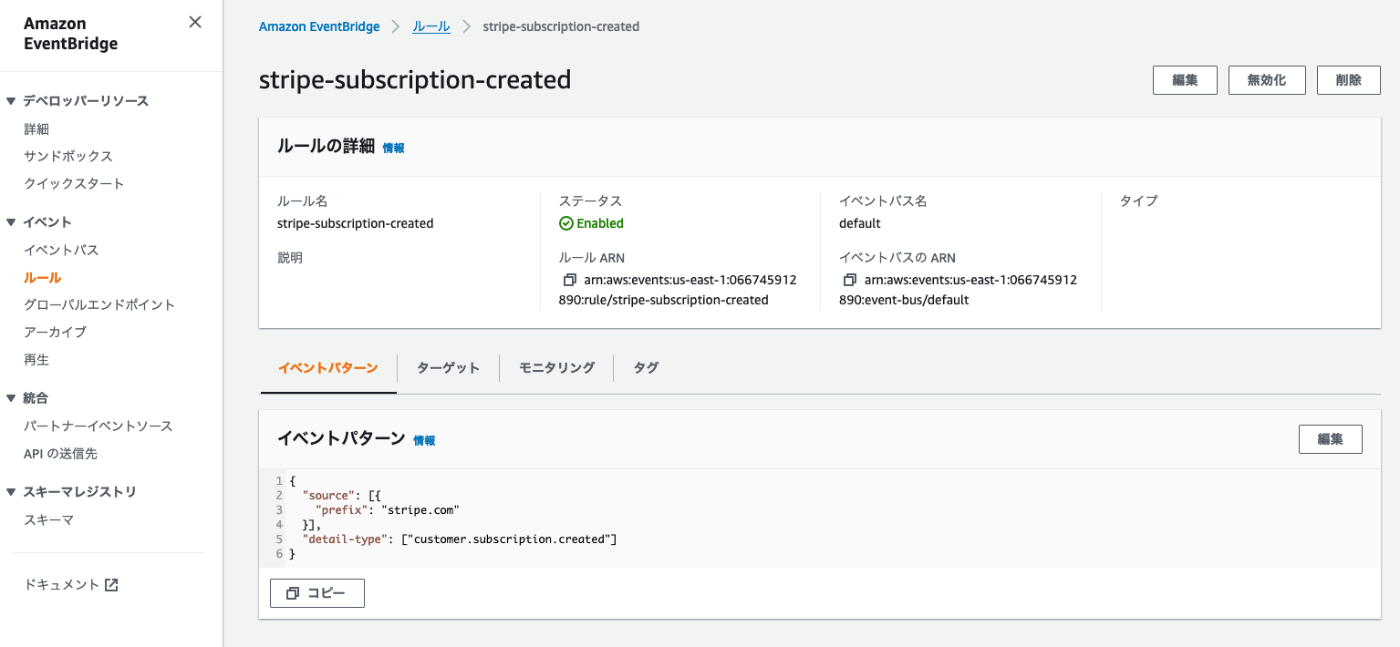The width and height of the screenshot is (1400, 647).
Task: Open パートナーイベントソース in the sidebar
Action: [x=98, y=426]
